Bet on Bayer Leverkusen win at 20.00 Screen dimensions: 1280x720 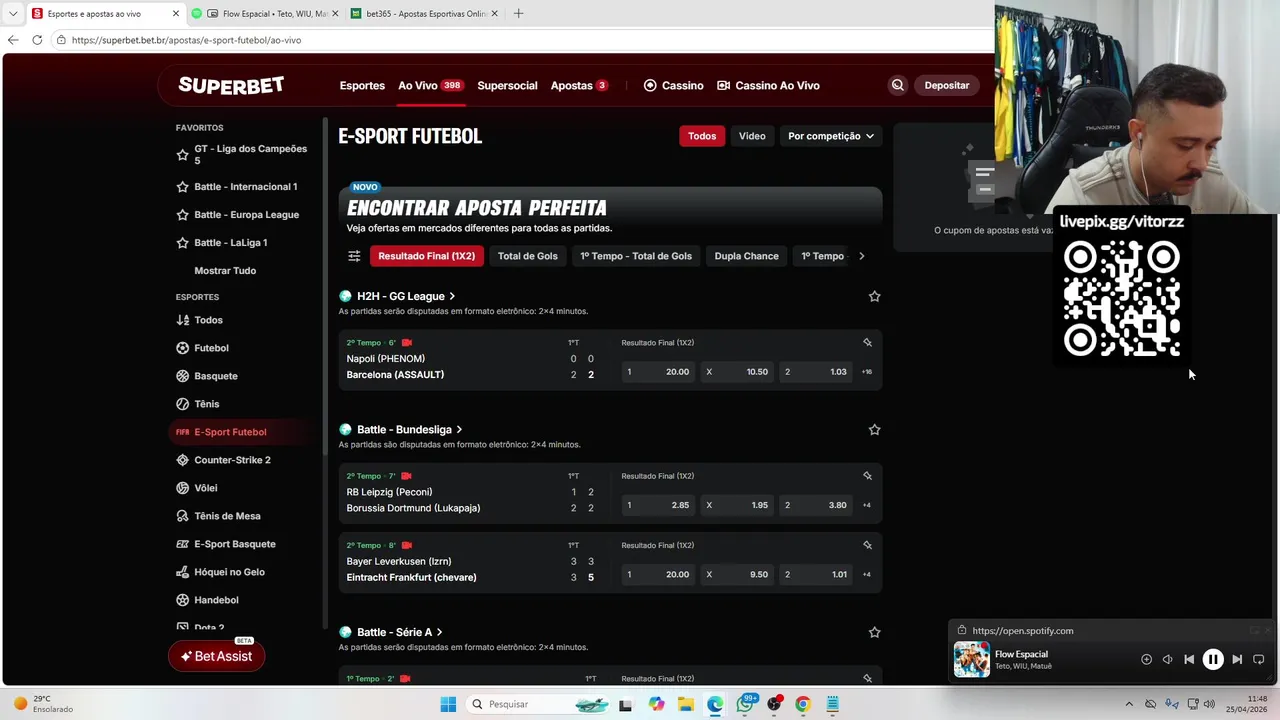point(659,574)
